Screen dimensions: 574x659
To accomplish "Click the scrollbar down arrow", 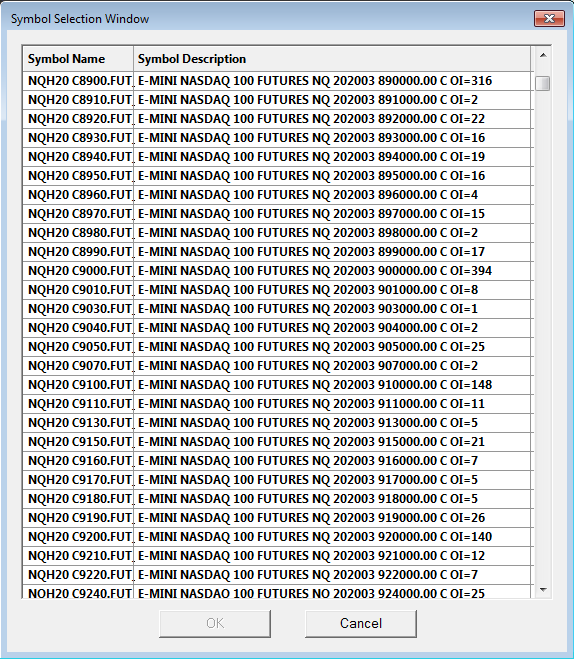I will (x=543, y=590).
